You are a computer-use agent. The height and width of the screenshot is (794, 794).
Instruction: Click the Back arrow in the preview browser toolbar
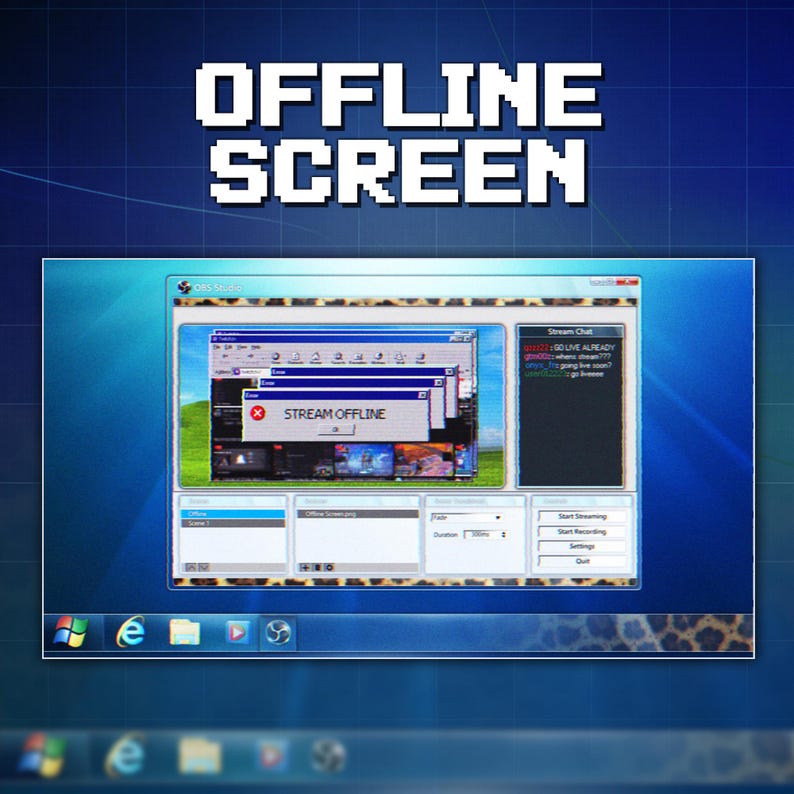click(226, 357)
